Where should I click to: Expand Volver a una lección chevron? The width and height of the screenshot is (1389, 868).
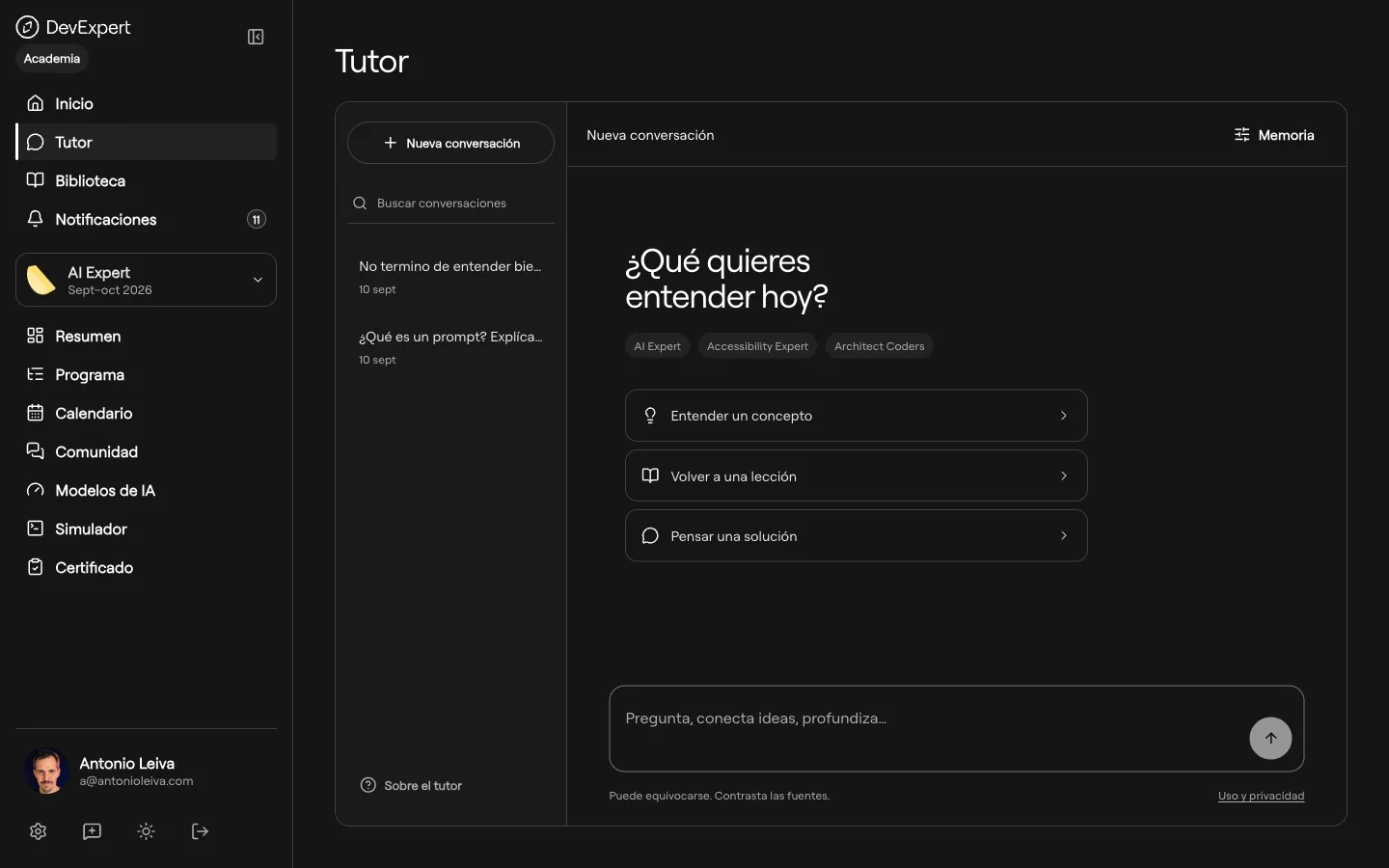(1064, 475)
